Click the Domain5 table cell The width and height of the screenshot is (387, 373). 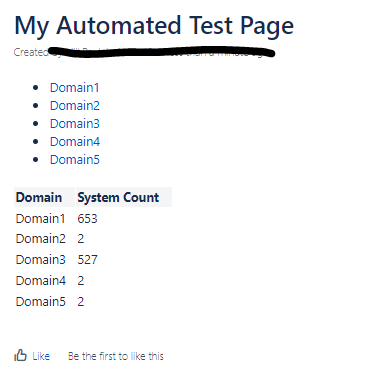click(41, 302)
